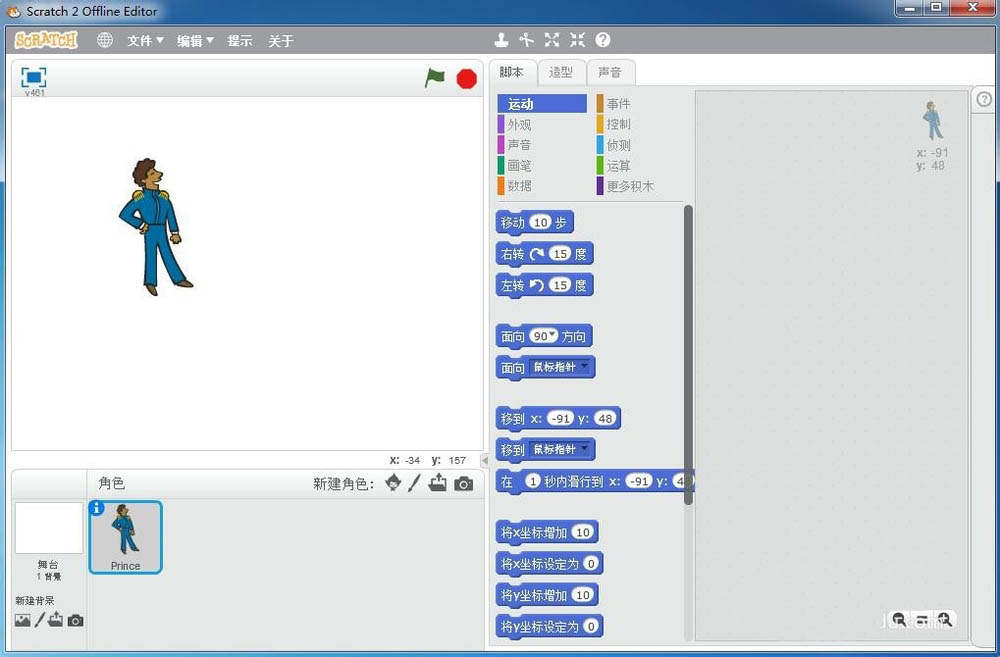This screenshot has width=1000, height=657.
Task: Select the shrink sprite tool
Action: [x=576, y=40]
